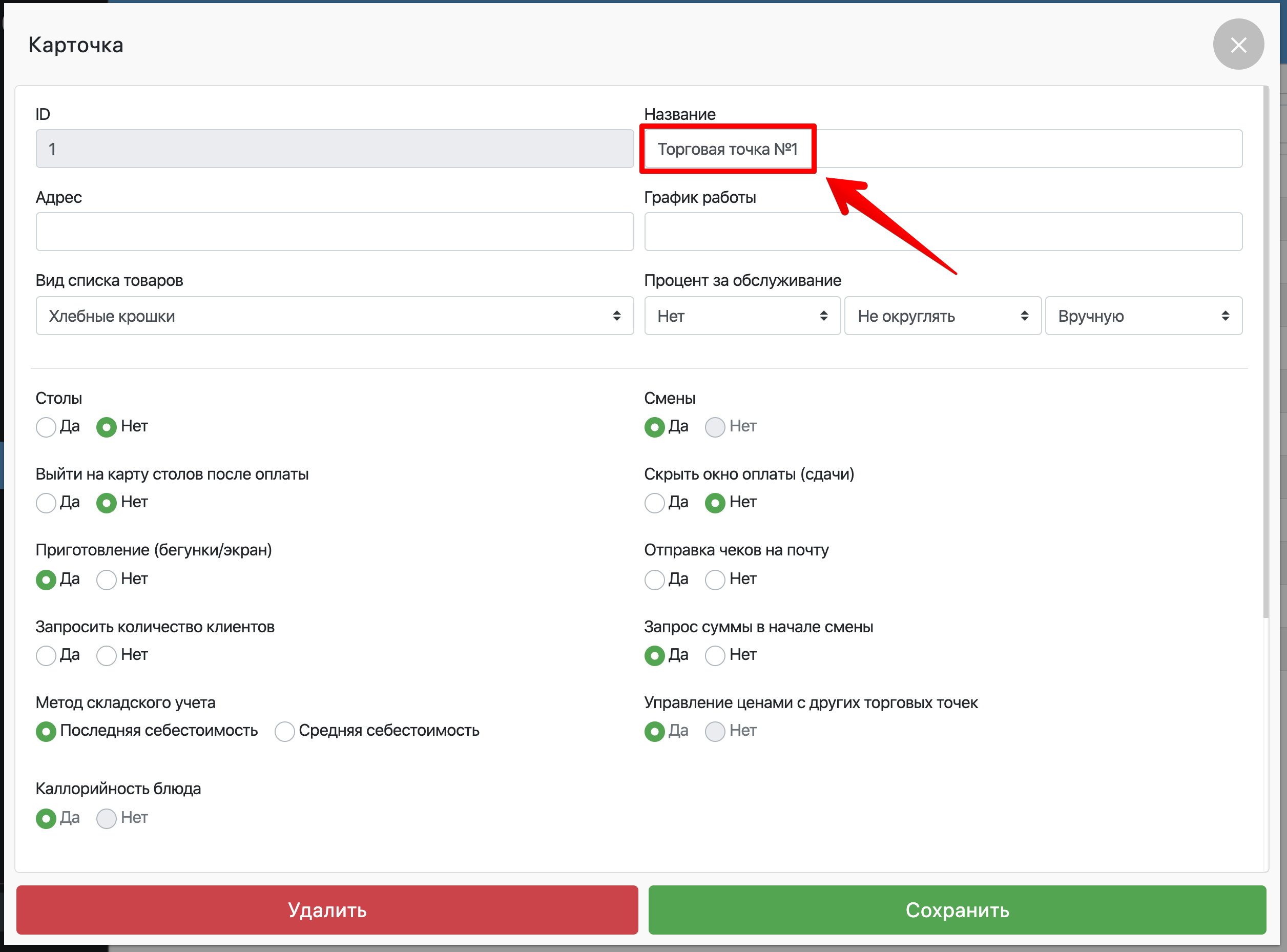This screenshot has width=1287, height=952.
Task: Click the green Сохранить button
Action: pos(957,909)
